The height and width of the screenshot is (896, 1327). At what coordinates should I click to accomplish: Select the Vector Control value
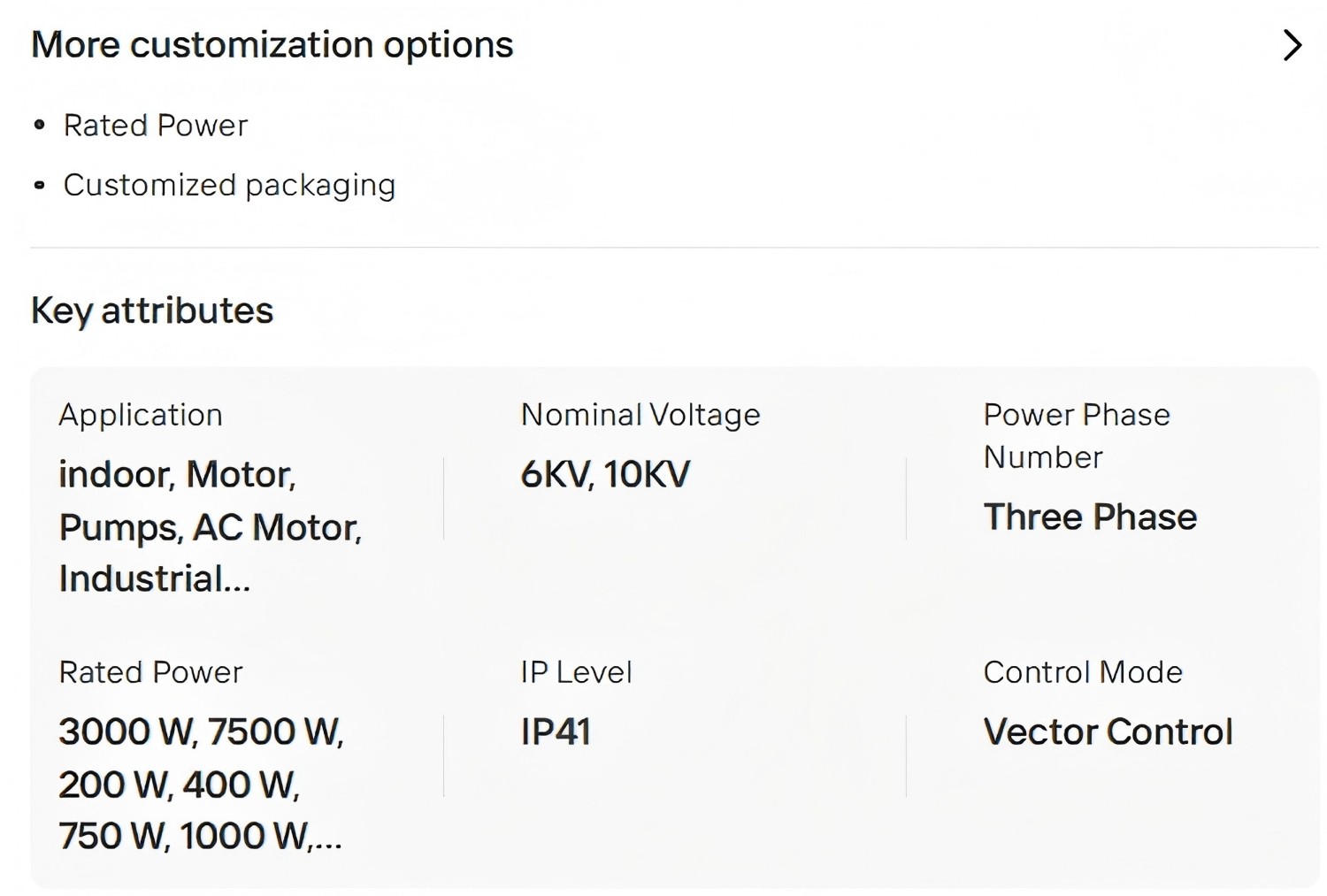coord(1108,732)
